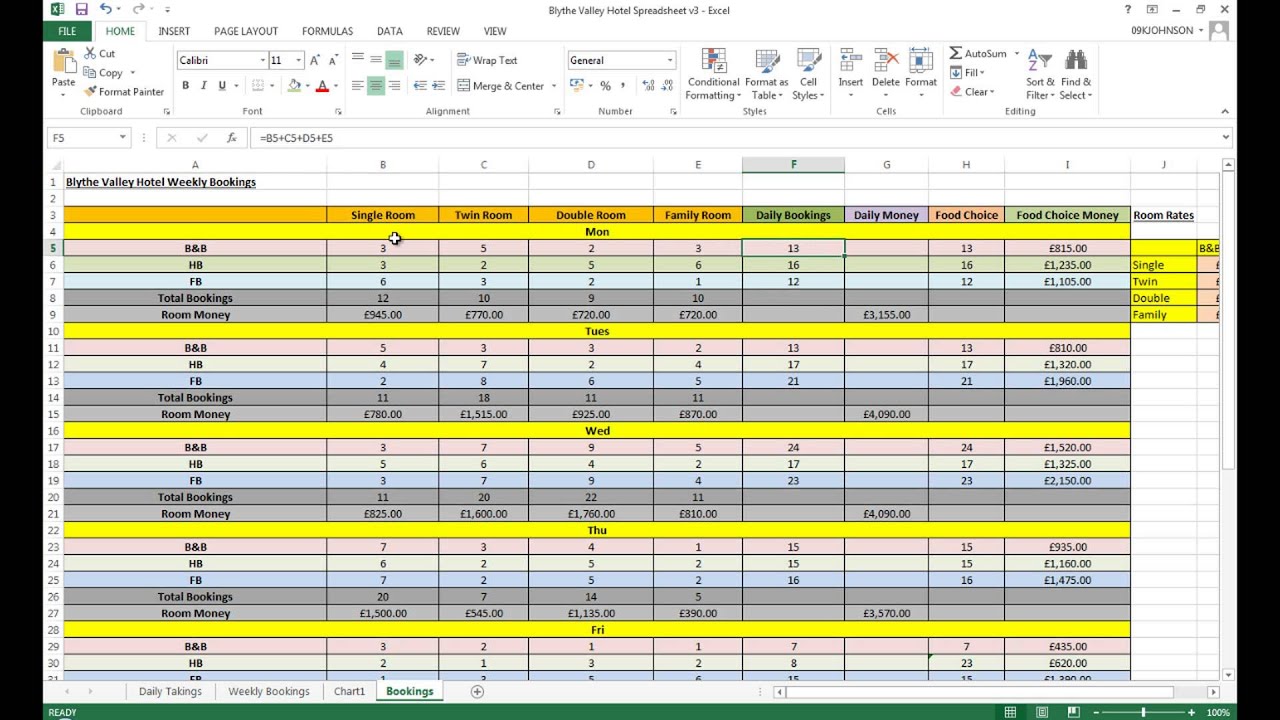Open Conditional Formatting menu
The image size is (1280, 720).
(x=713, y=74)
